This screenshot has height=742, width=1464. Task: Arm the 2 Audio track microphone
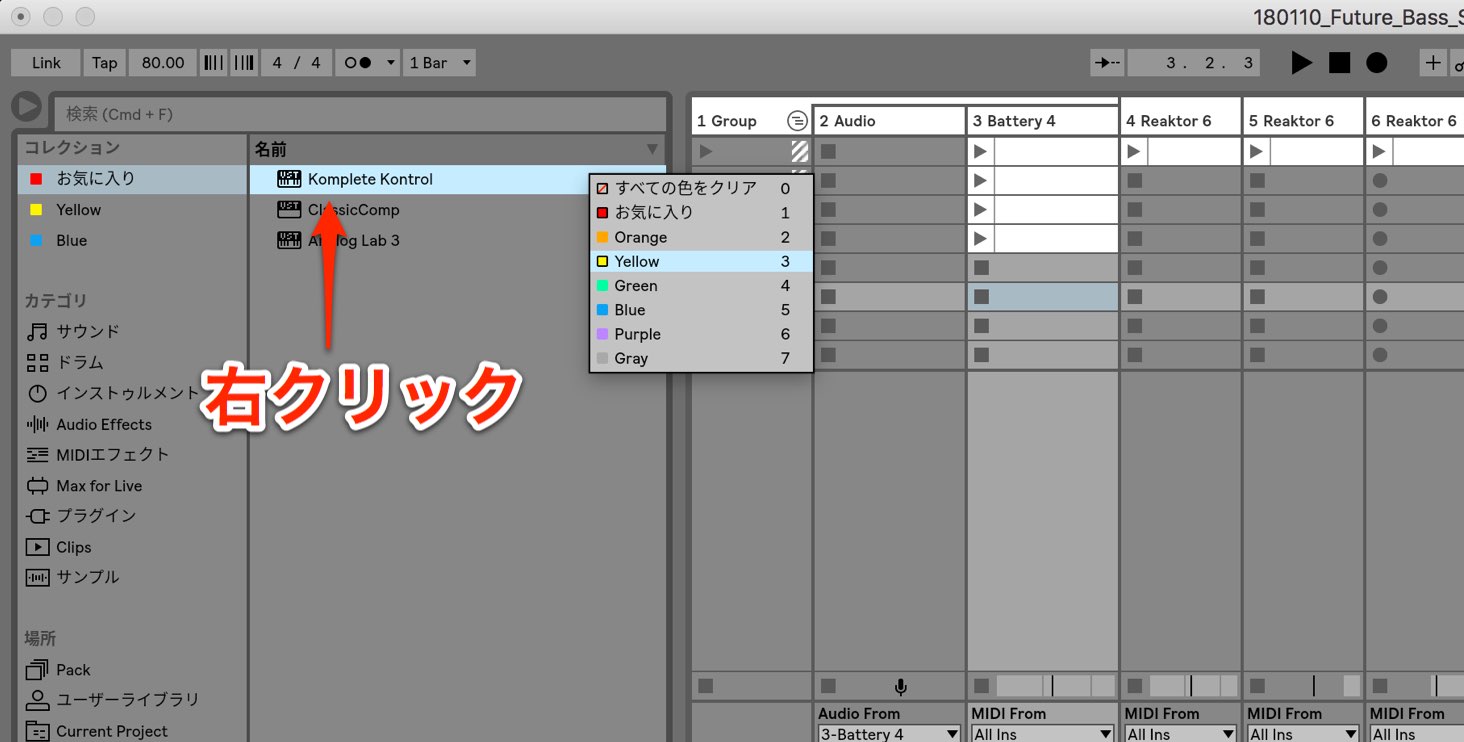click(x=900, y=686)
